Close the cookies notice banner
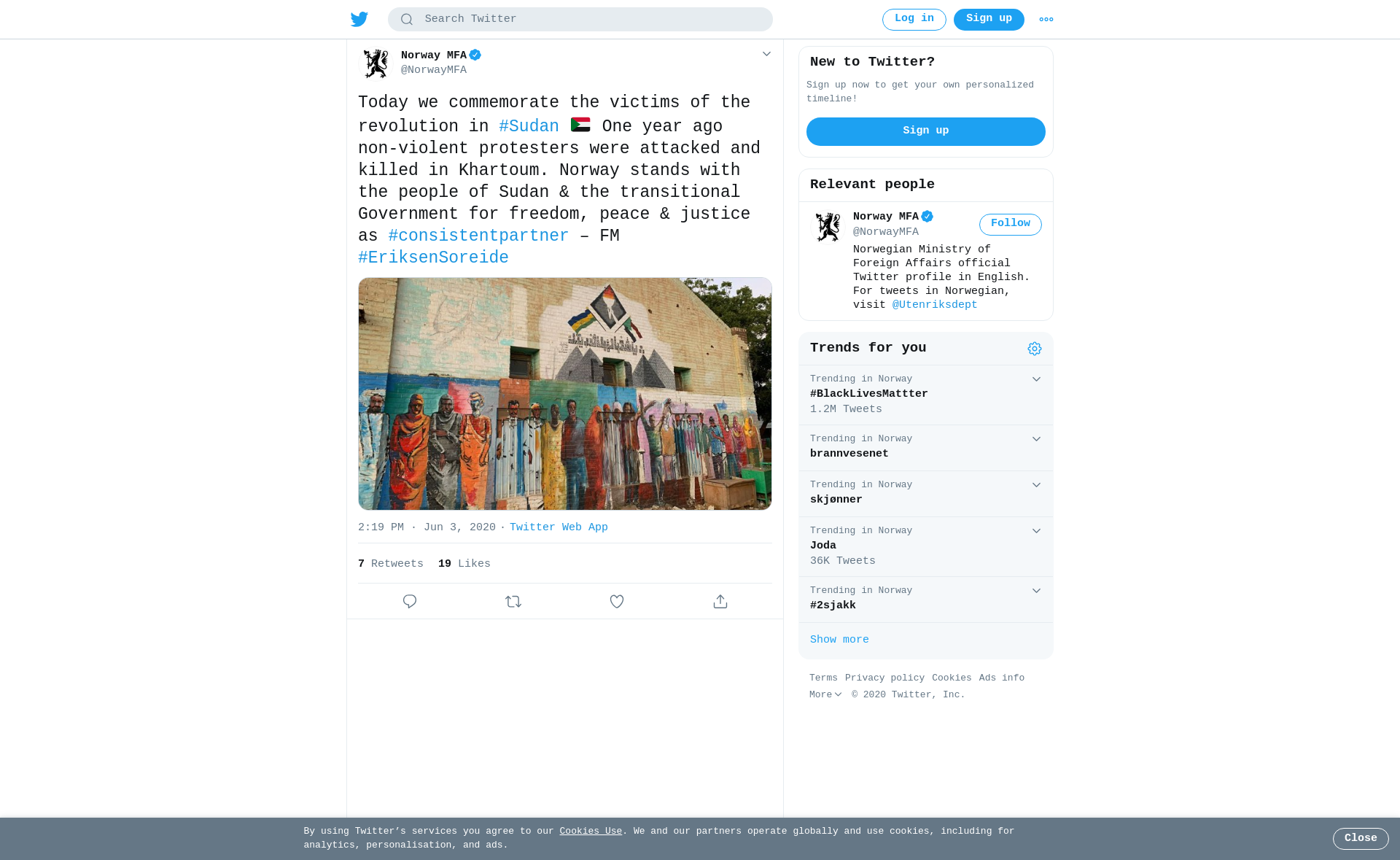 pyautogui.click(x=1361, y=839)
